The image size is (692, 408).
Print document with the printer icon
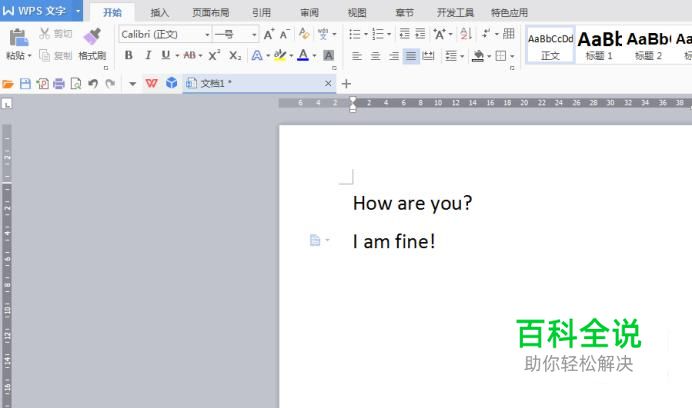(59, 83)
